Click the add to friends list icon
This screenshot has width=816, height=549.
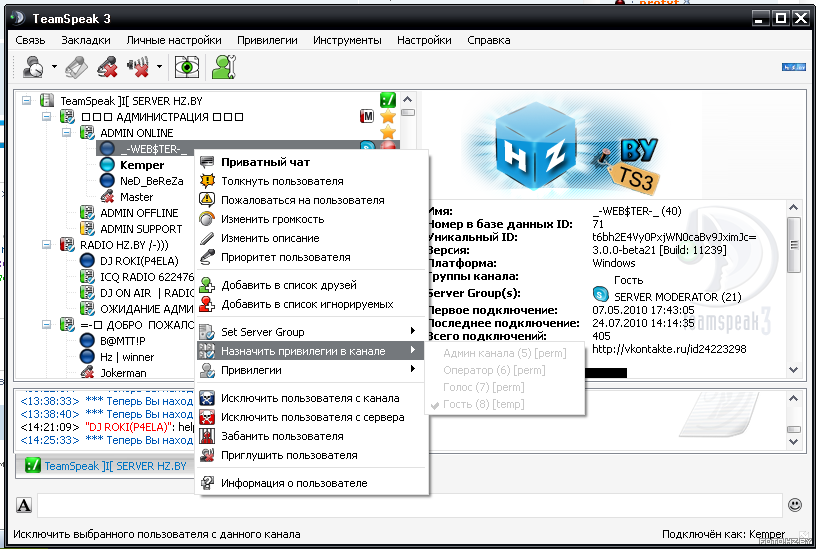coord(207,285)
